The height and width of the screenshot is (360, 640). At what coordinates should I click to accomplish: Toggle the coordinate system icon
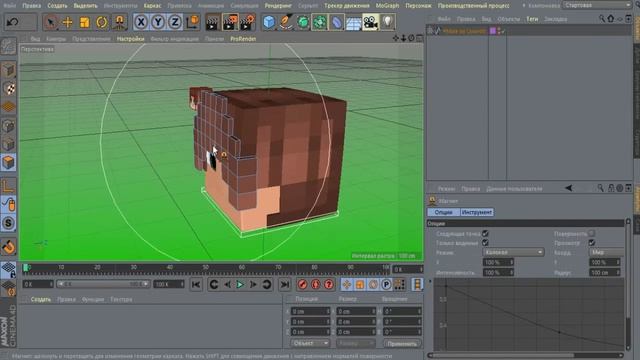193,22
